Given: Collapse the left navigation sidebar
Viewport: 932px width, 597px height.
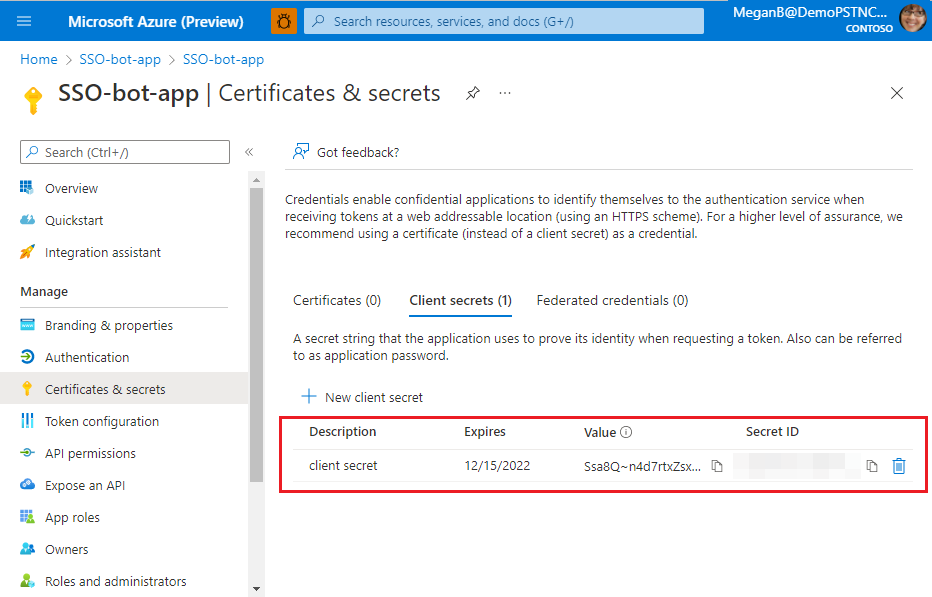Looking at the screenshot, I should pyautogui.click(x=249, y=153).
